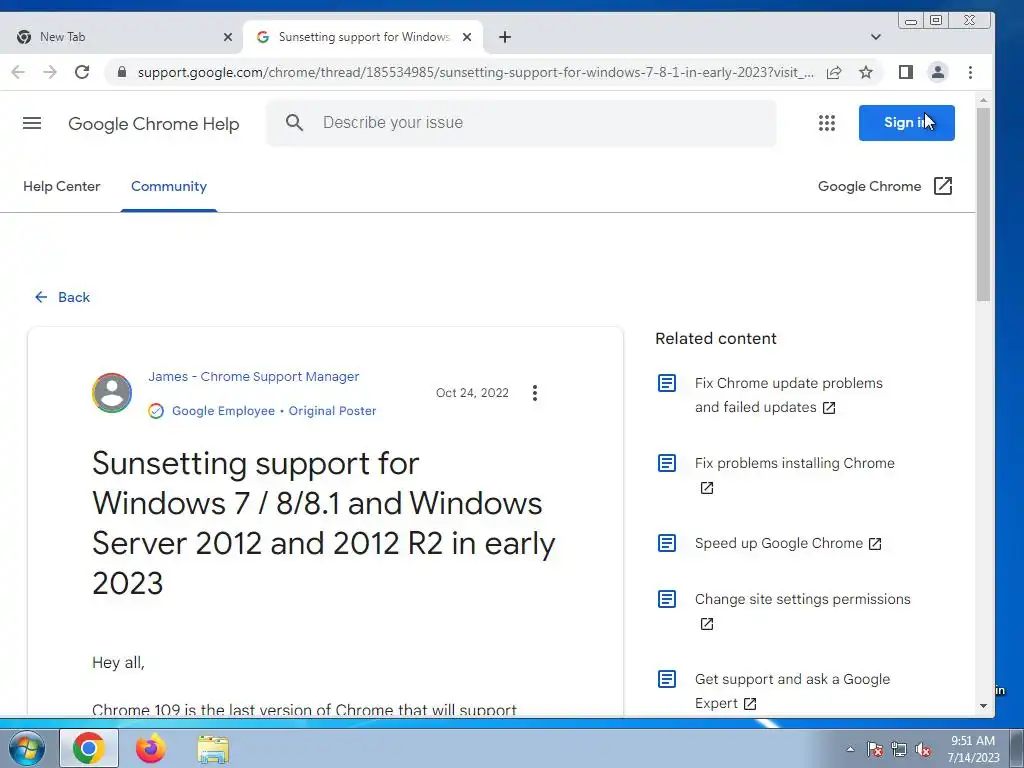This screenshot has height=768, width=1024.
Task: Click the scrollbar down arrow
Action: click(x=984, y=706)
